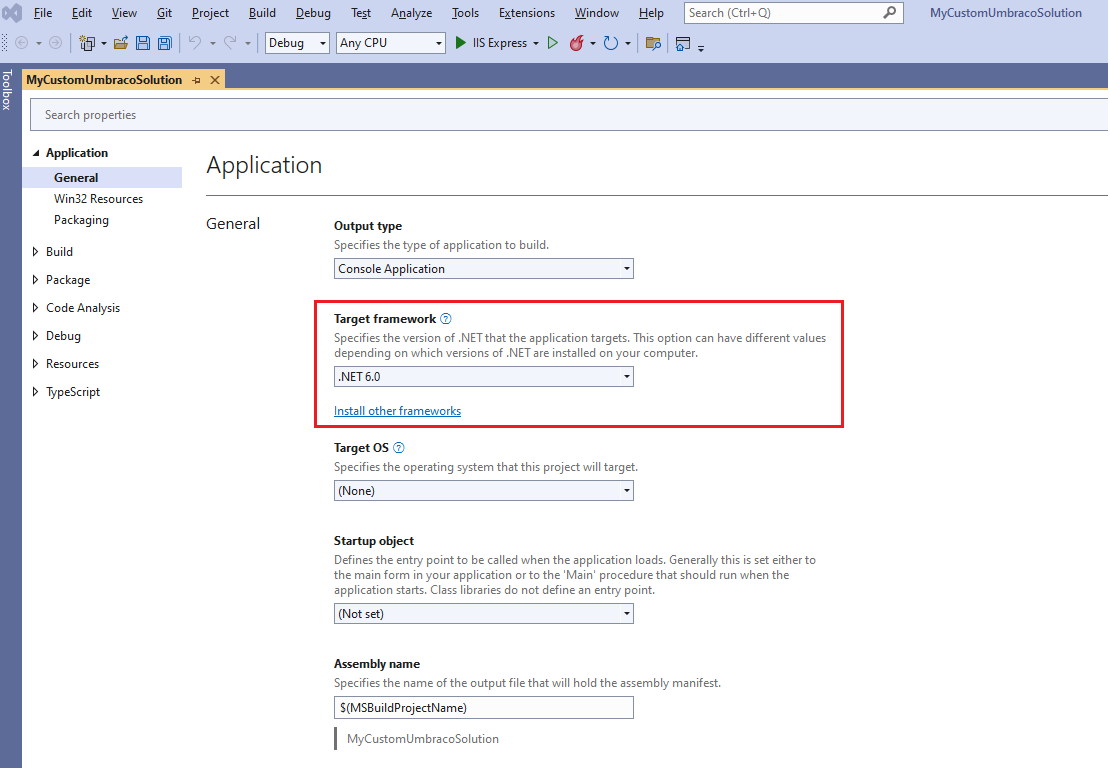Open the Restart dropdown arrow
Viewport: 1110px width, 768px height.
click(x=628, y=43)
